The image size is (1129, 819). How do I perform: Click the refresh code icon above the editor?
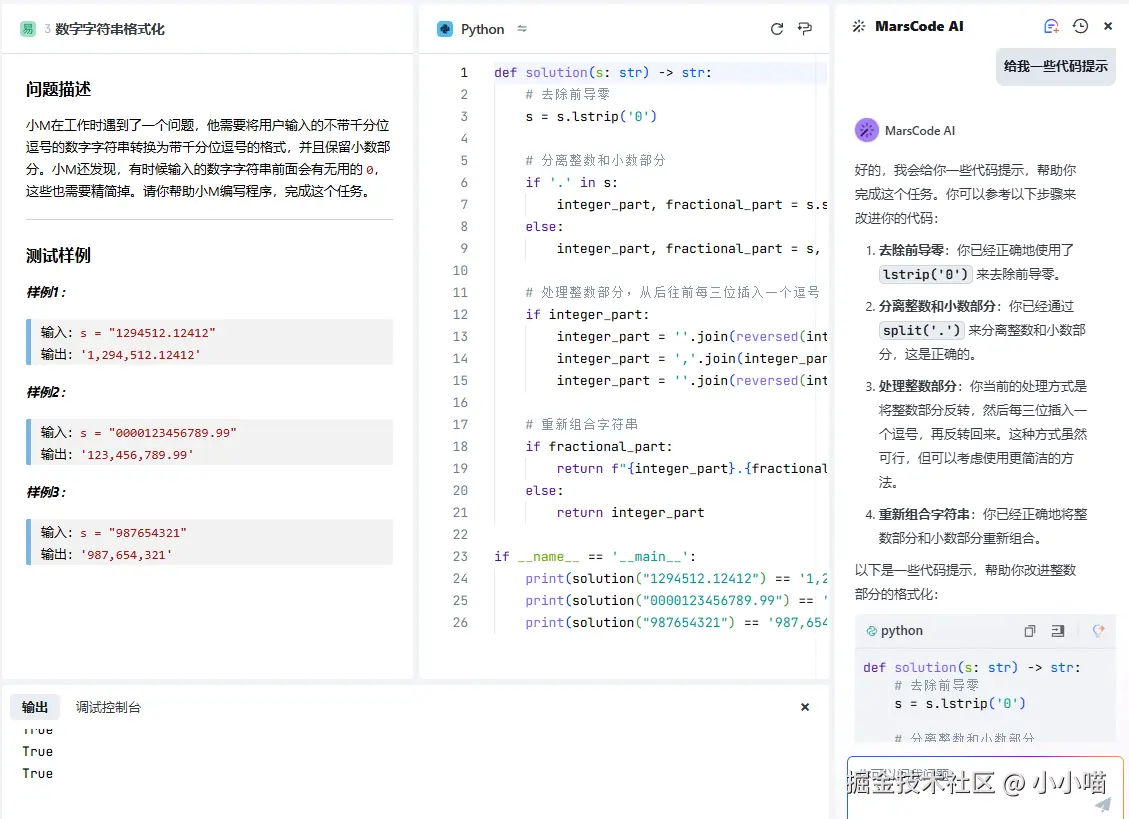(777, 29)
